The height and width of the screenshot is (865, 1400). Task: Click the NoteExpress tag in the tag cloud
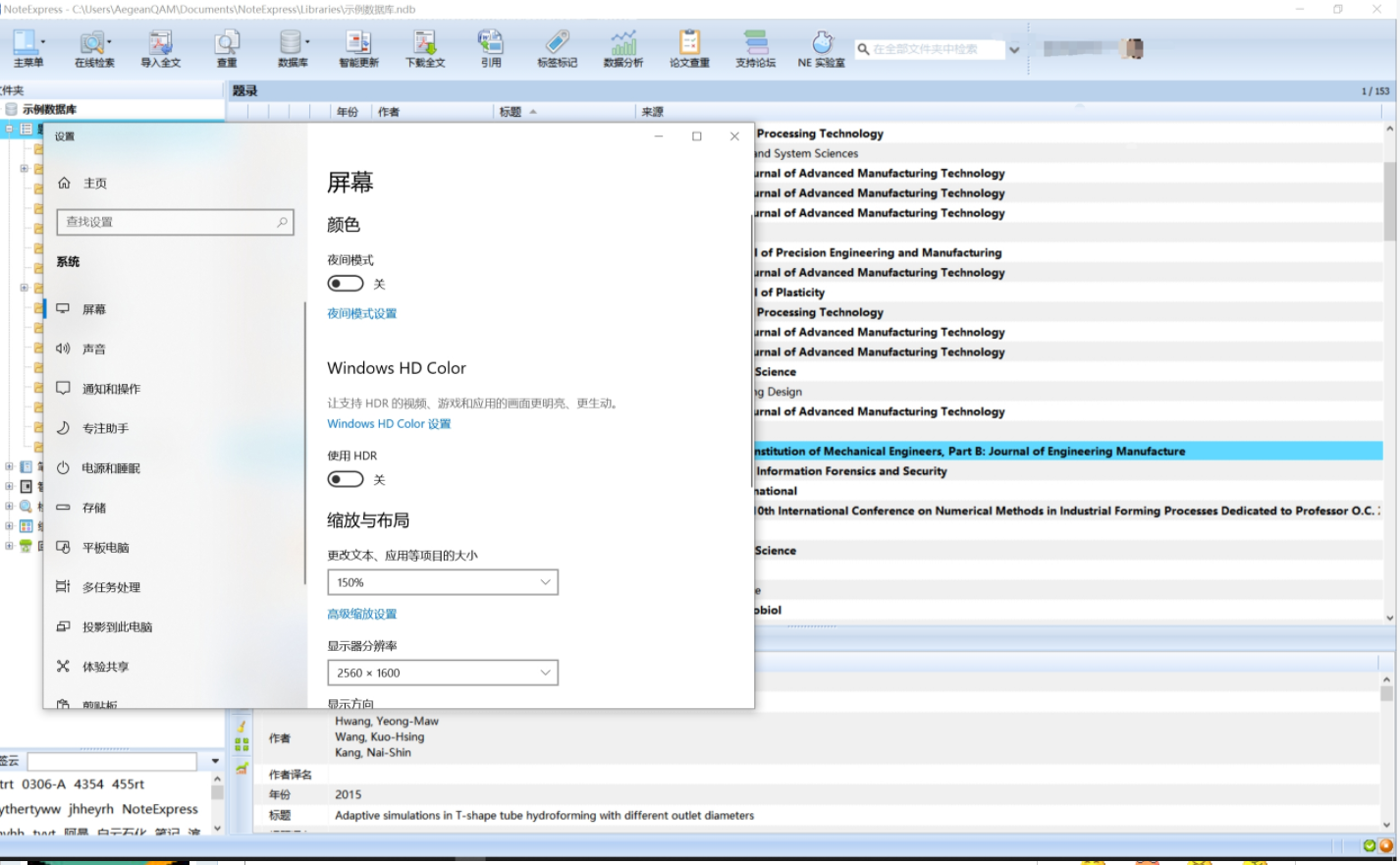160,809
